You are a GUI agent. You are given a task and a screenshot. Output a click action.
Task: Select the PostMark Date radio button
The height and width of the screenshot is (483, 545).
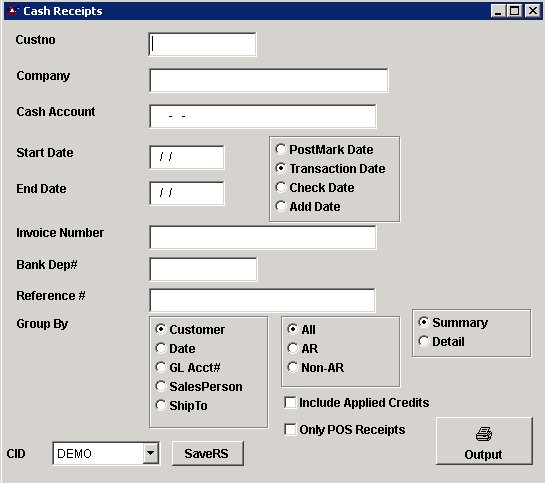280,149
